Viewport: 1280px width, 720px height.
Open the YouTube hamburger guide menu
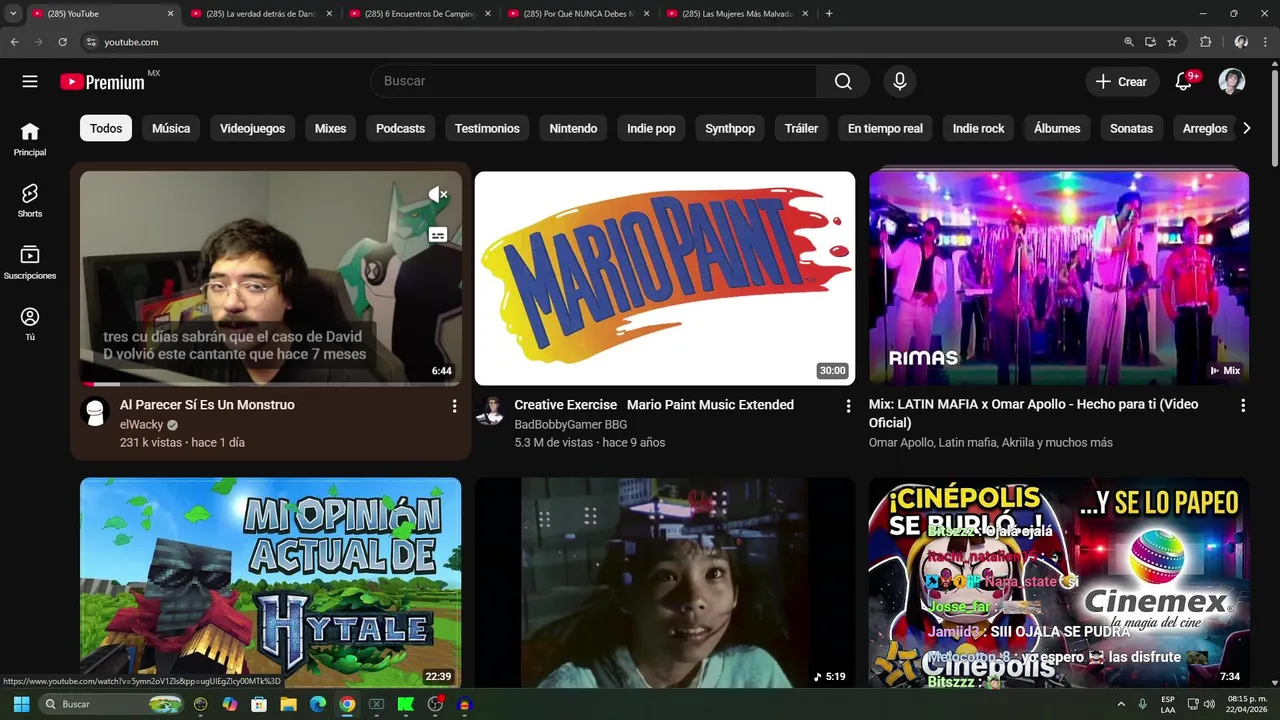[x=30, y=82]
